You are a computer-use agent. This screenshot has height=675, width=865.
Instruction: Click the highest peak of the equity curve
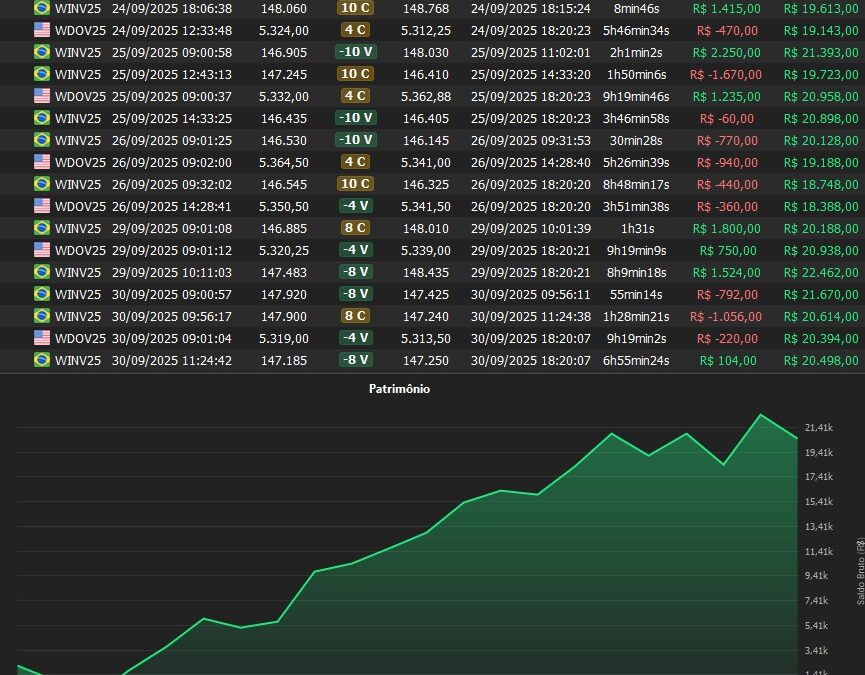tap(761, 415)
